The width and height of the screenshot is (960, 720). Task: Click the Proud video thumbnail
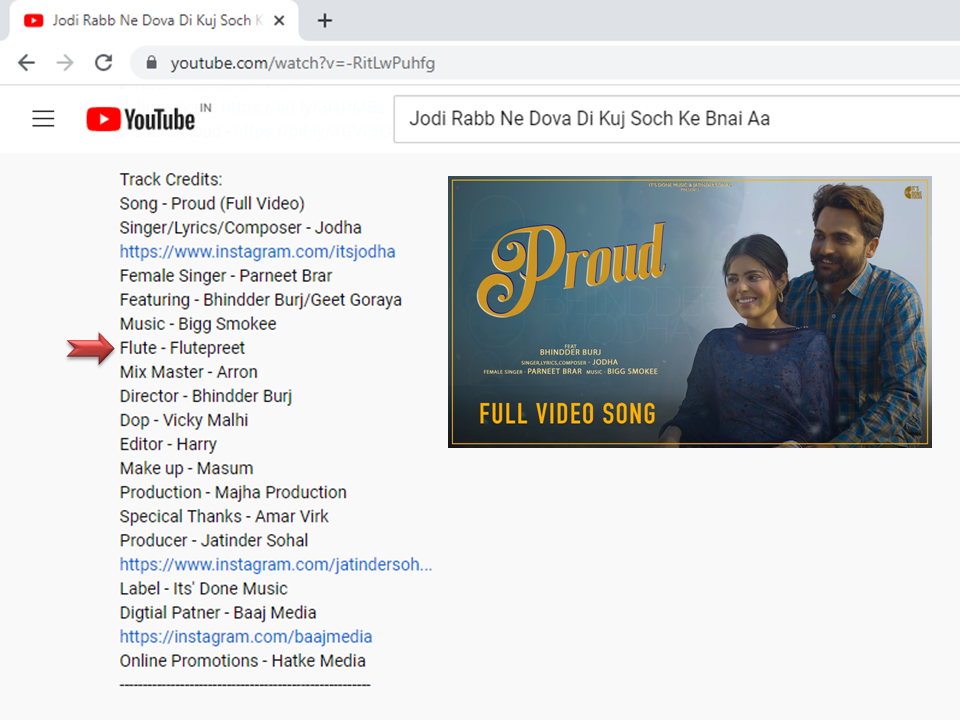pos(689,312)
